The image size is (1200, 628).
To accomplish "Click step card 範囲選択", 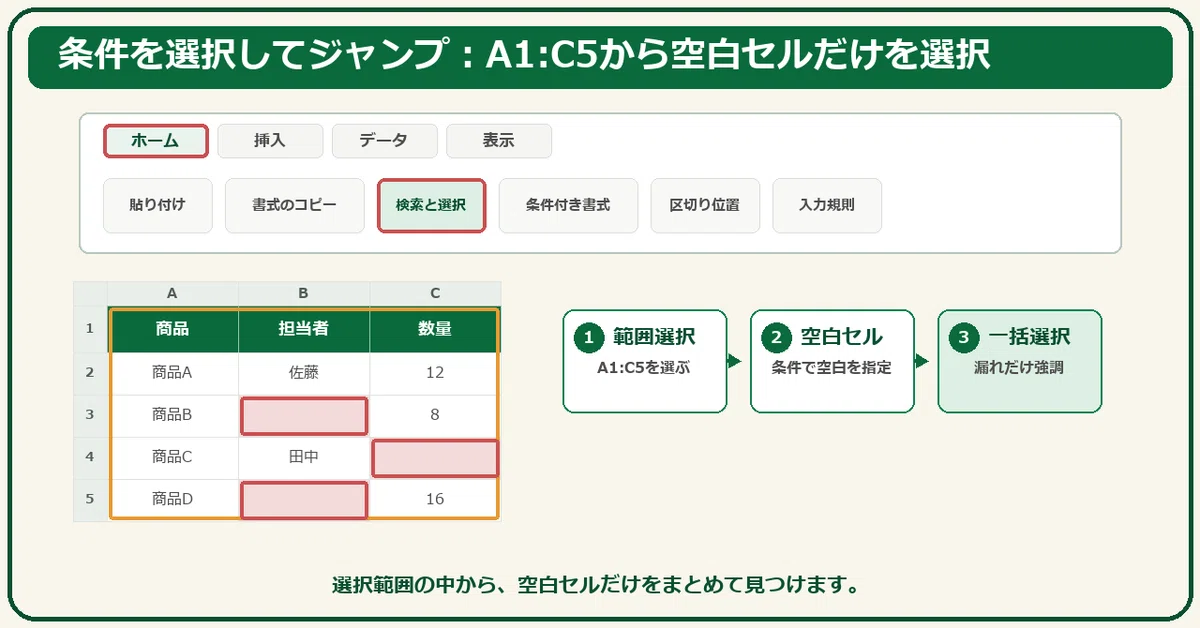I will [645, 361].
